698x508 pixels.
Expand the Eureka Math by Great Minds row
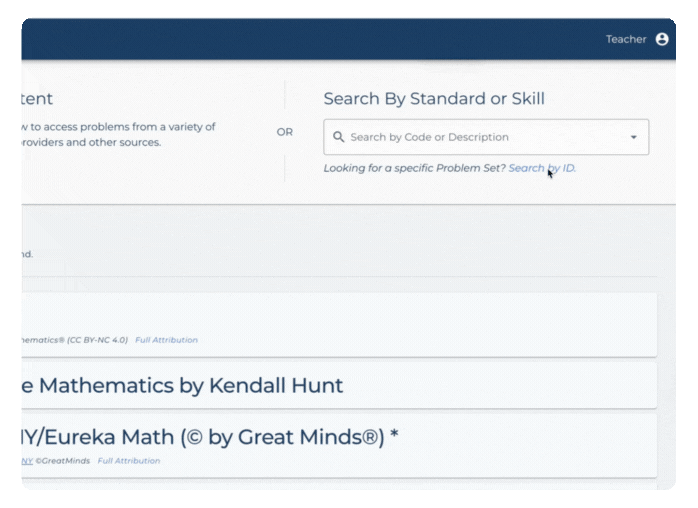339,446
